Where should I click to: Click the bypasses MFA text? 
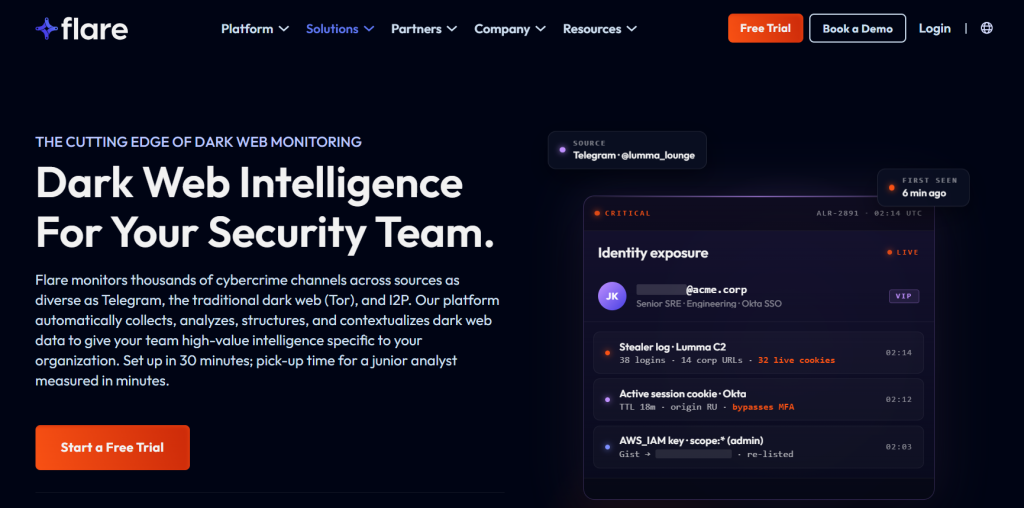tap(763, 407)
